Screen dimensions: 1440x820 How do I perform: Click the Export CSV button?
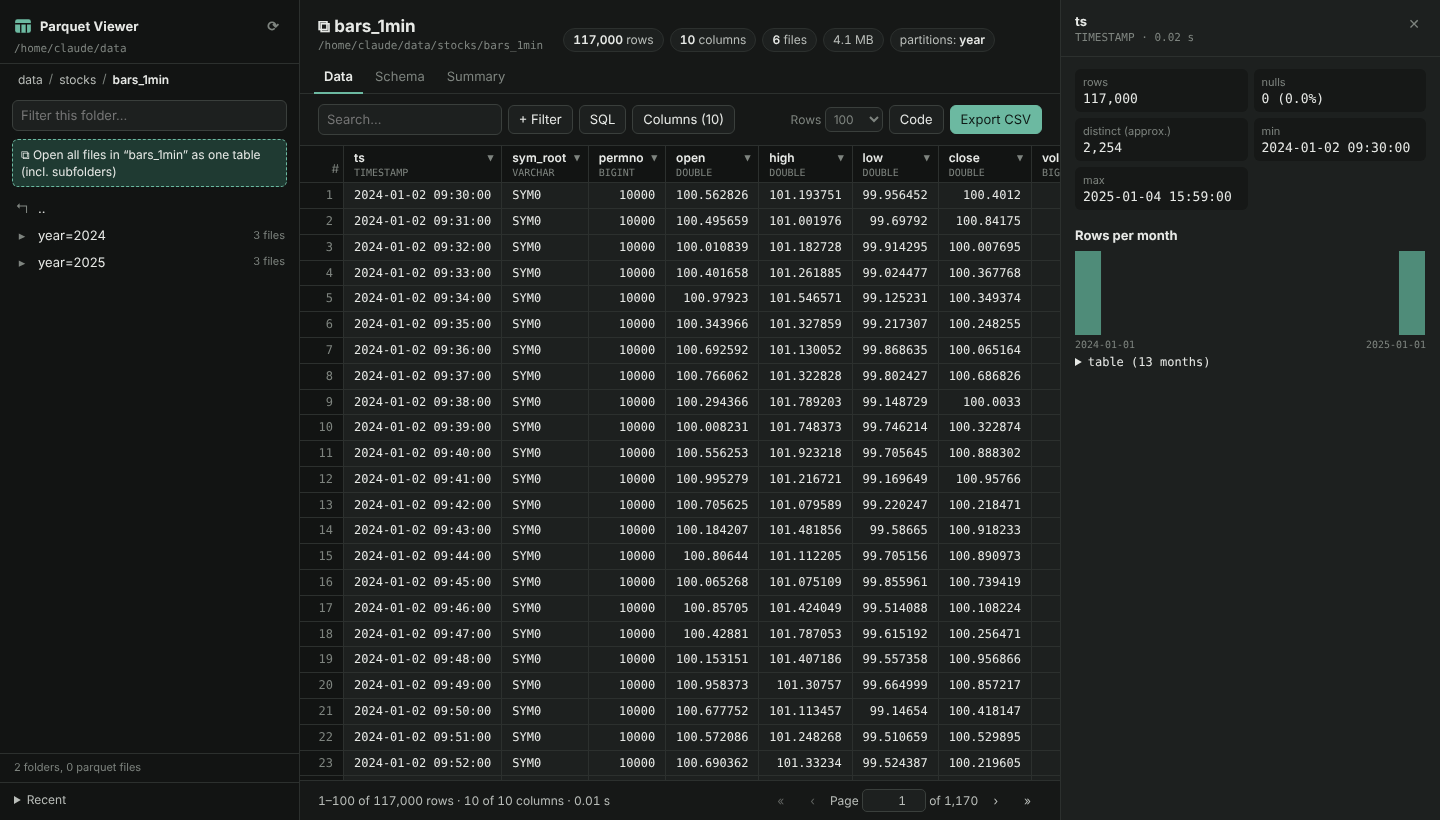pos(995,119)
